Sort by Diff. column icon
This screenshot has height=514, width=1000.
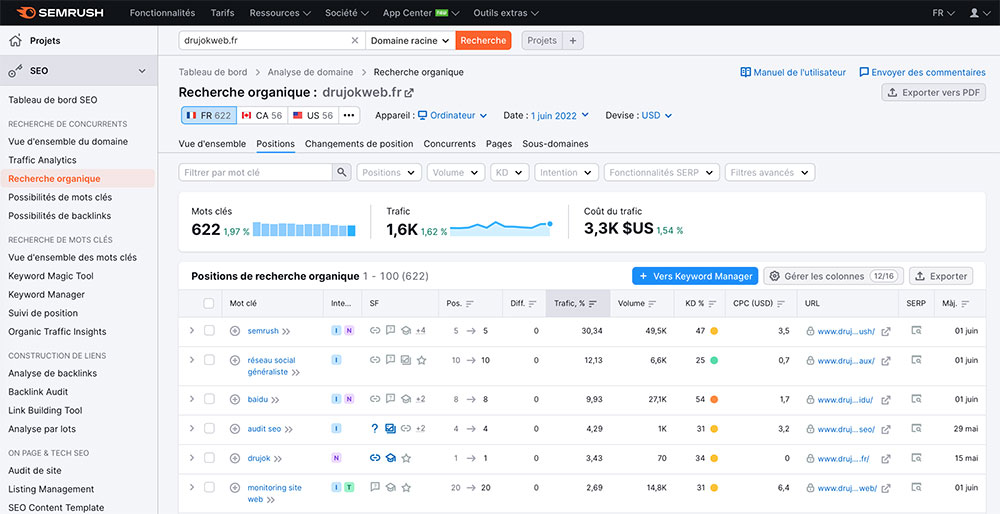click(x=533, y=304)
